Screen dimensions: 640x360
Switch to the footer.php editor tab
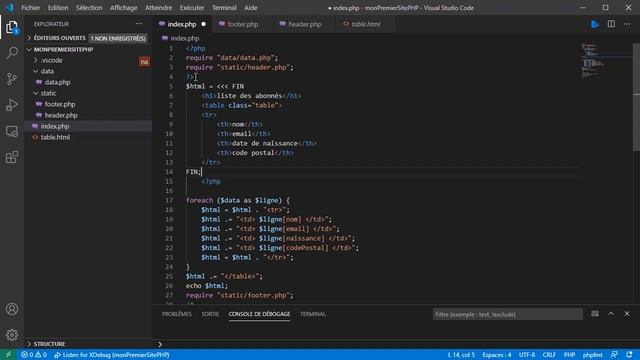pyautogui.click(x=242, y=24)
